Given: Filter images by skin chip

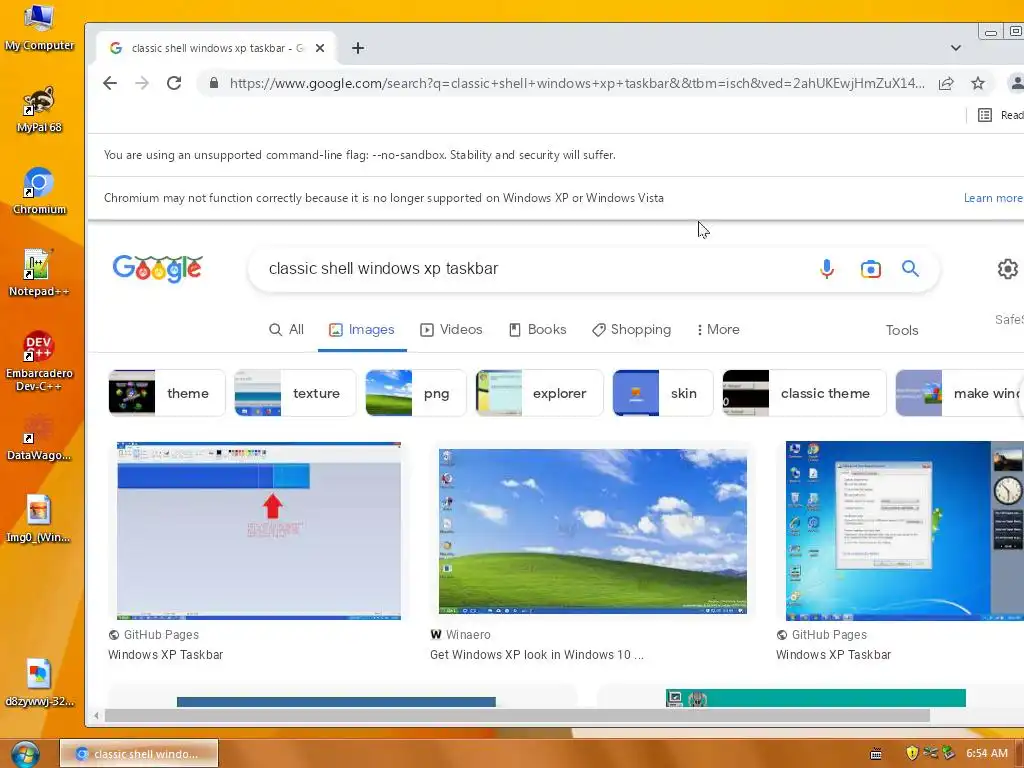Looking at the screenshot, I should pyautogui.click(x=663, y=393).
